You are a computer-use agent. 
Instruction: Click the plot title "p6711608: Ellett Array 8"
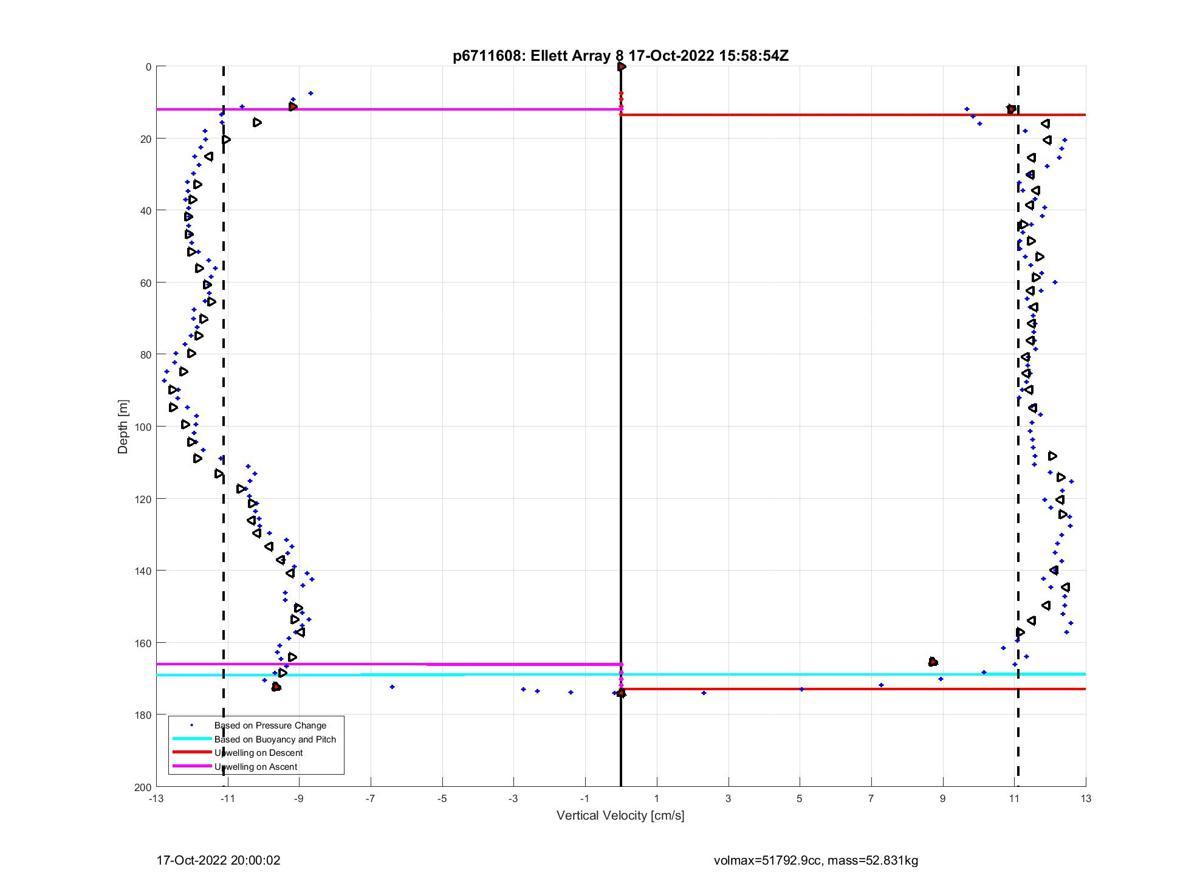click(x=540, y=56)
